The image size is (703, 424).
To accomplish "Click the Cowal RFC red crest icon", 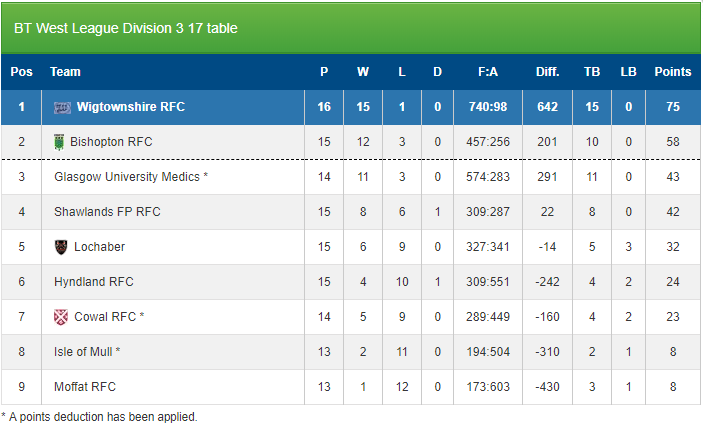I will 61,317.
